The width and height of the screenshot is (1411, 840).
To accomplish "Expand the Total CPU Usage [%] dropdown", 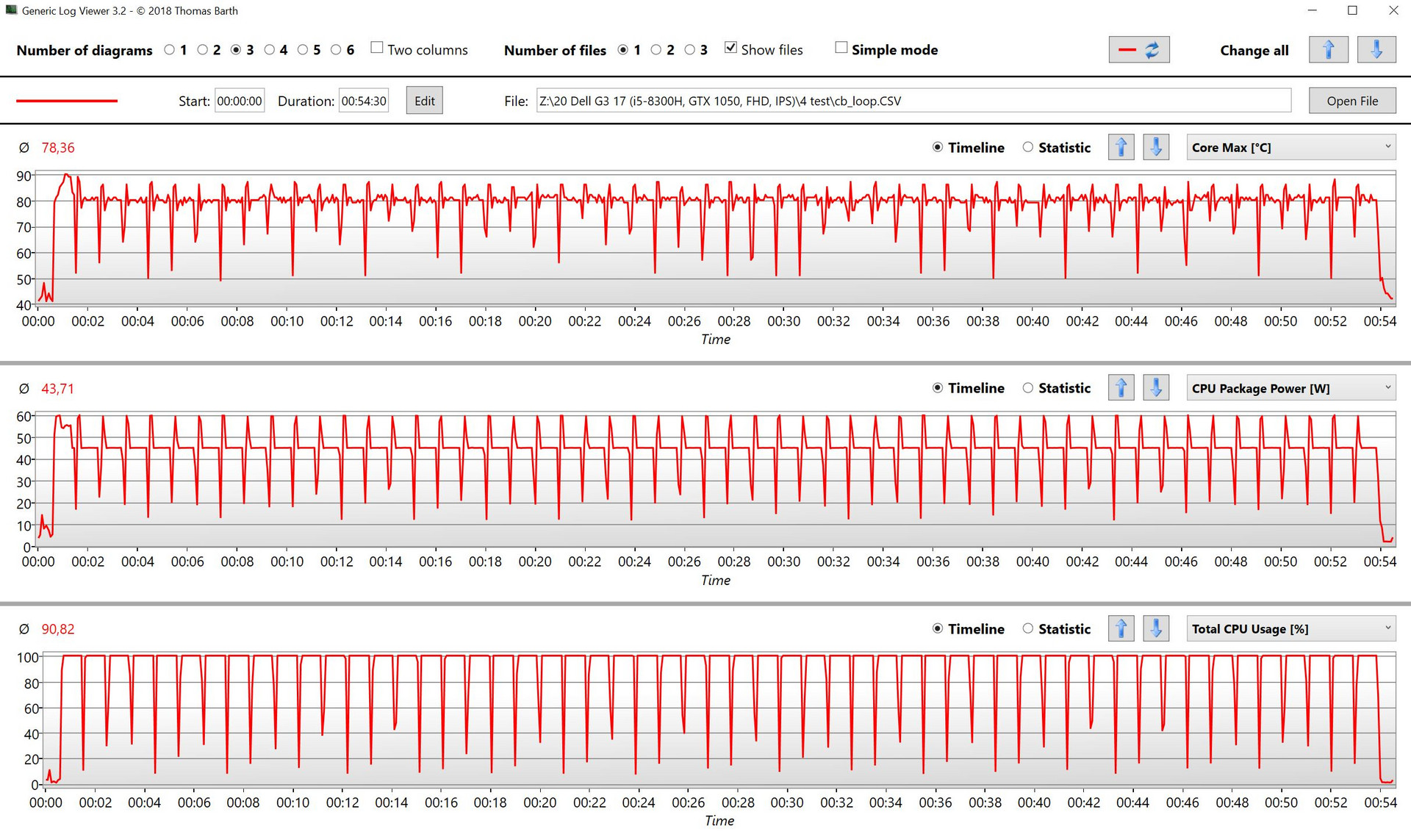I will [1290, 629].
